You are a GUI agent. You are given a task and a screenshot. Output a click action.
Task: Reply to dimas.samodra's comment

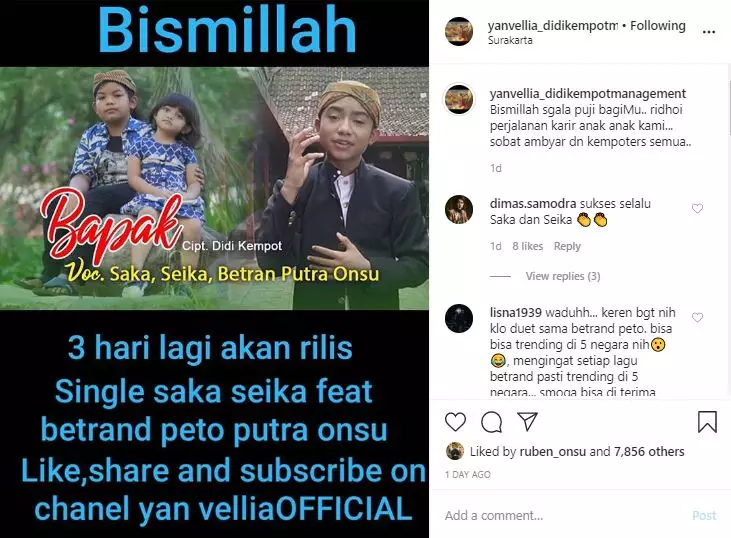567,246
